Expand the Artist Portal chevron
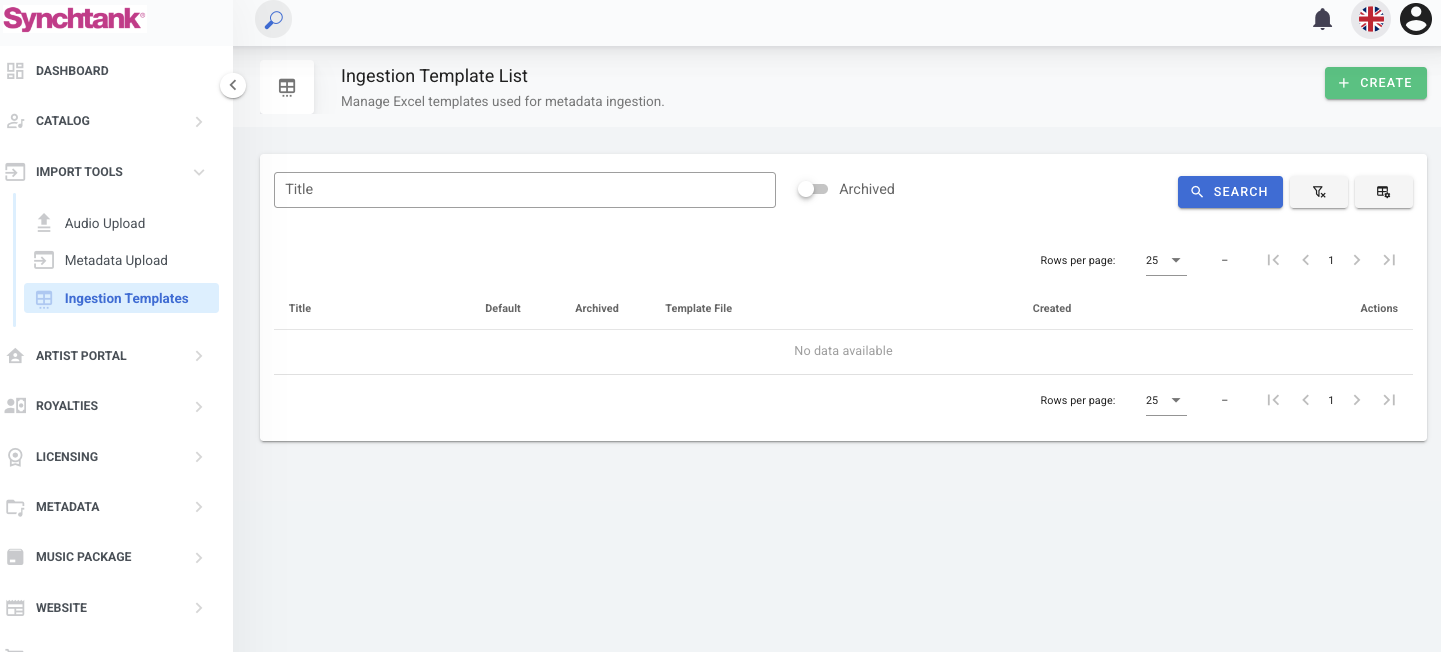 click(199, 356)
